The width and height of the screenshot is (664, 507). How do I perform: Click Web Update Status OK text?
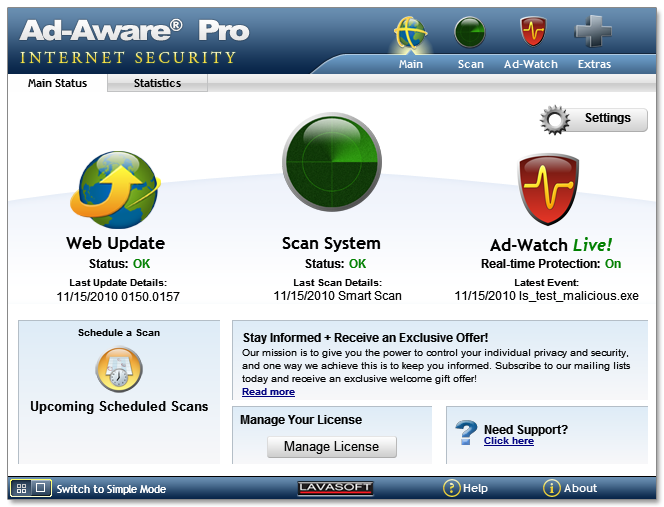coord(119,263)
